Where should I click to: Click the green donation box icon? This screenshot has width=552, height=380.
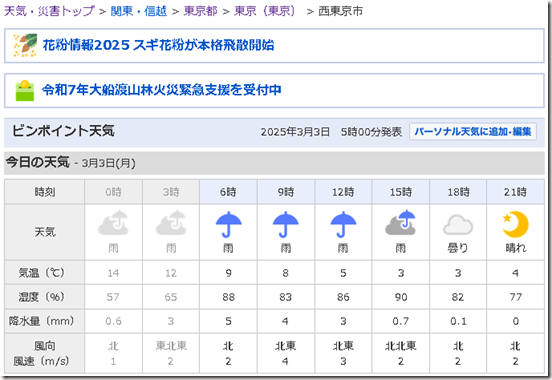(x=25, y=91)
